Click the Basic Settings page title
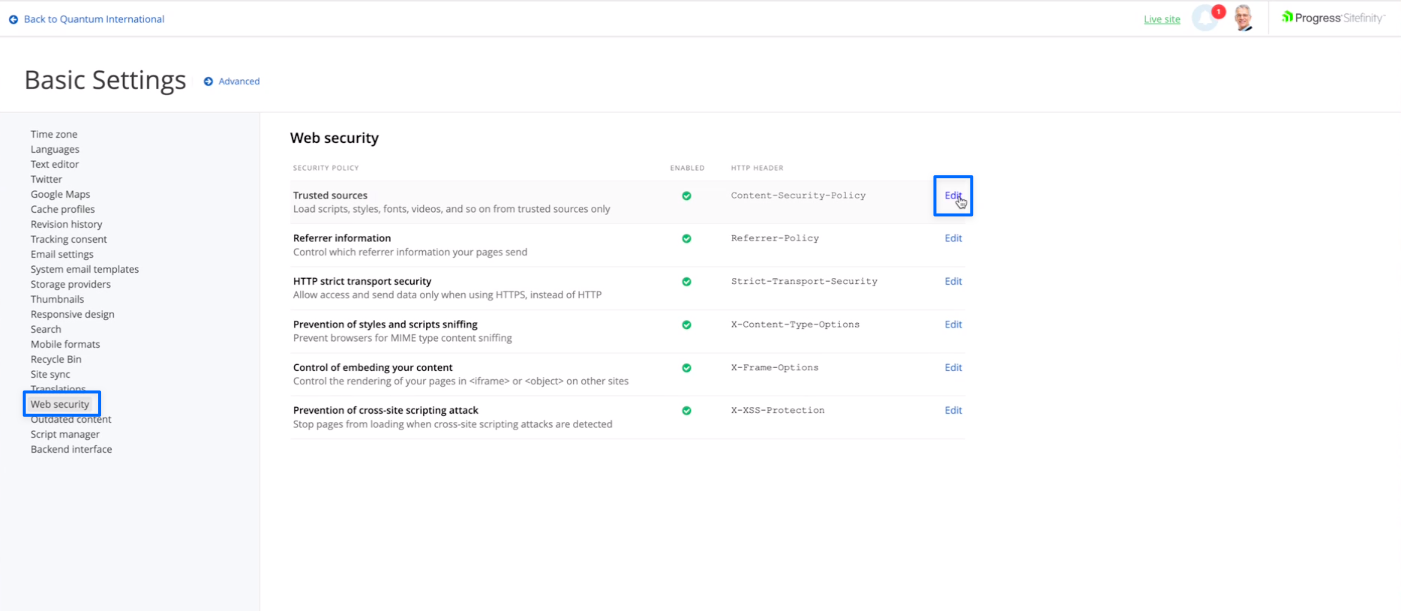Image resolution: width=1401 pixels, height=611 pixels. pos(105,81)
